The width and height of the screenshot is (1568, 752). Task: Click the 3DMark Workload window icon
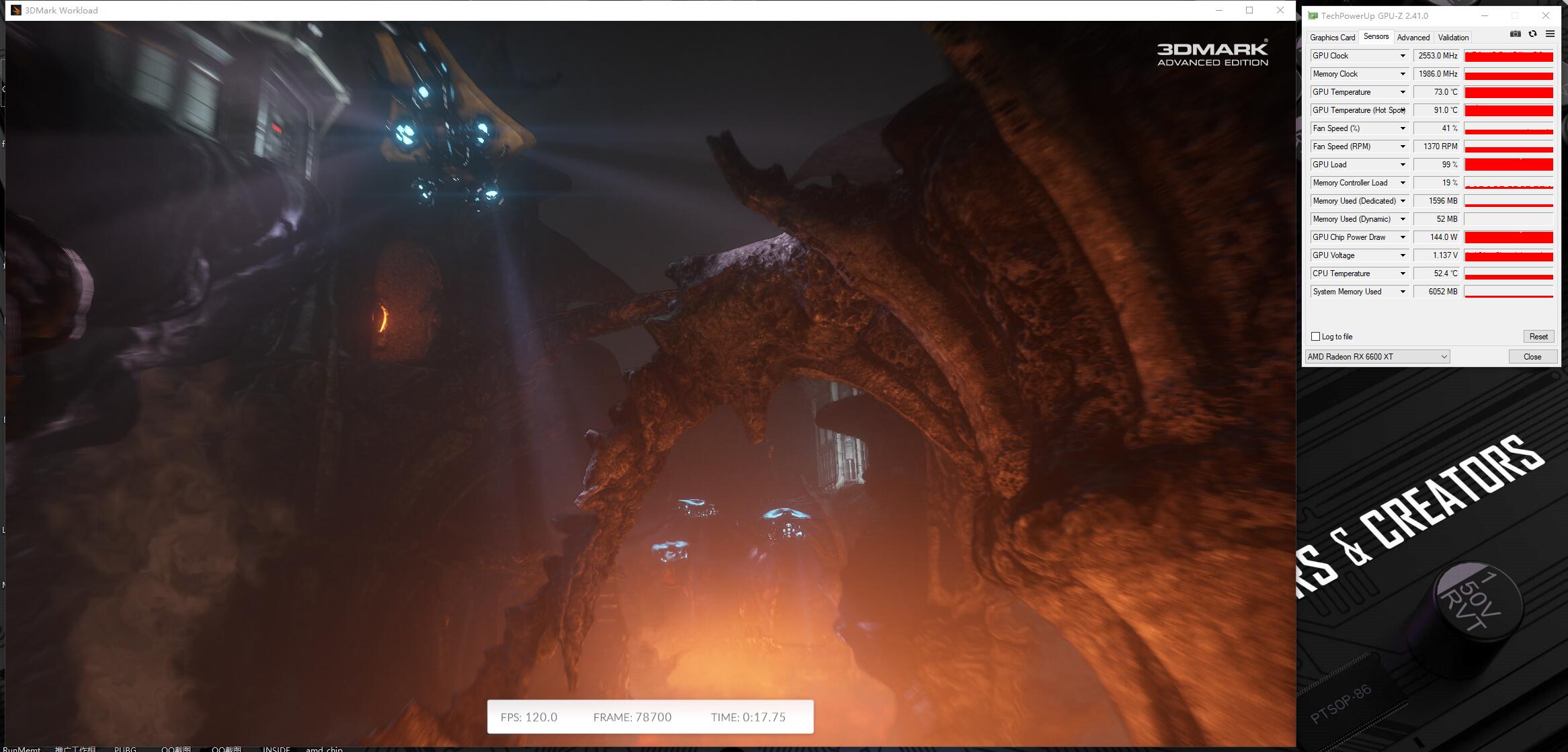click(16, 10)
